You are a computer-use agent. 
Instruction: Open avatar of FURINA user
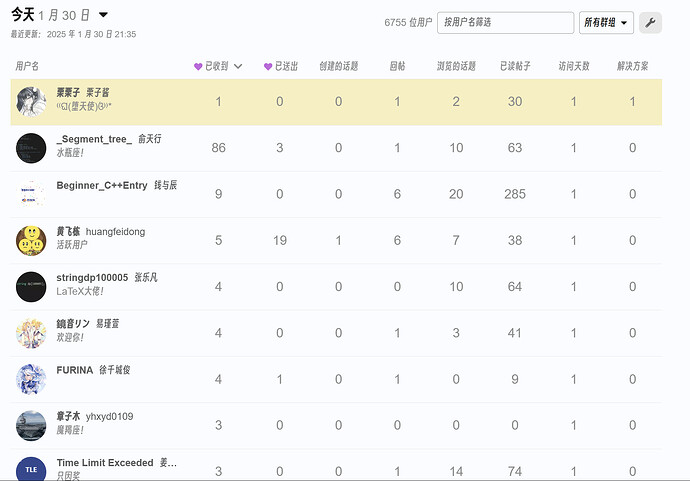(31, 379)
